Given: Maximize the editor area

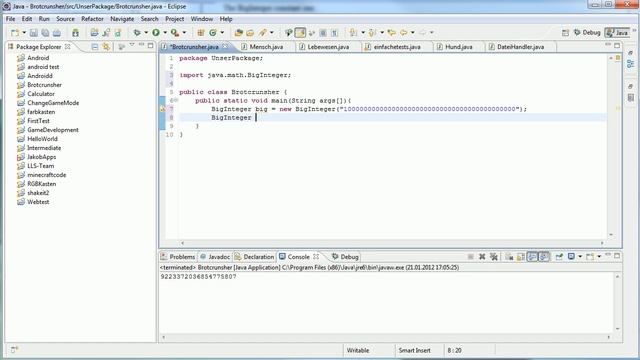Looking at the screenshot, I should pyautogui.click(x=617, y=45).
